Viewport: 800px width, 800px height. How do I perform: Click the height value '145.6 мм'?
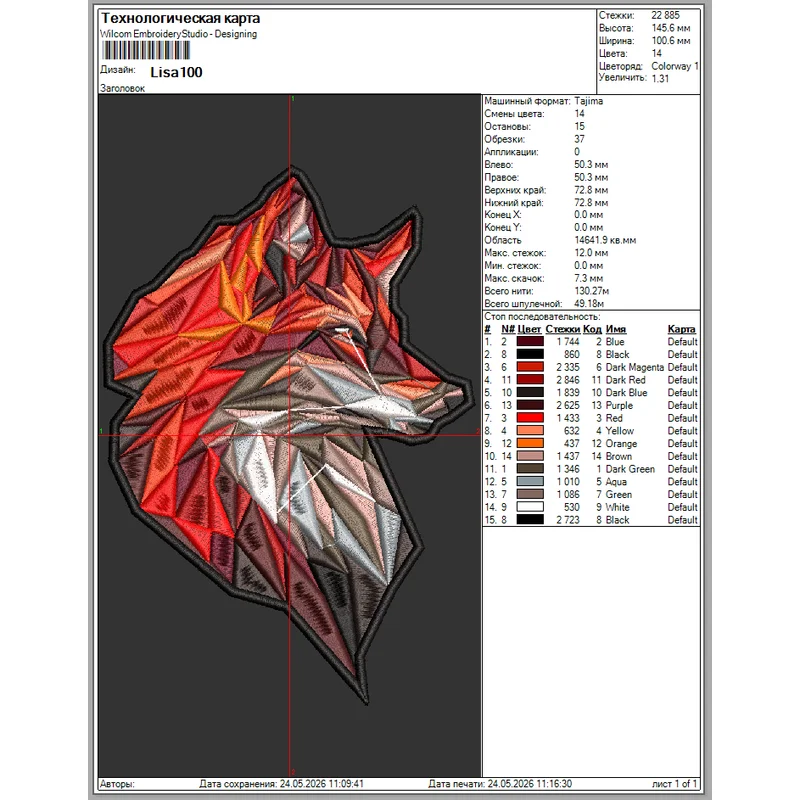click(x=670, y=28)
